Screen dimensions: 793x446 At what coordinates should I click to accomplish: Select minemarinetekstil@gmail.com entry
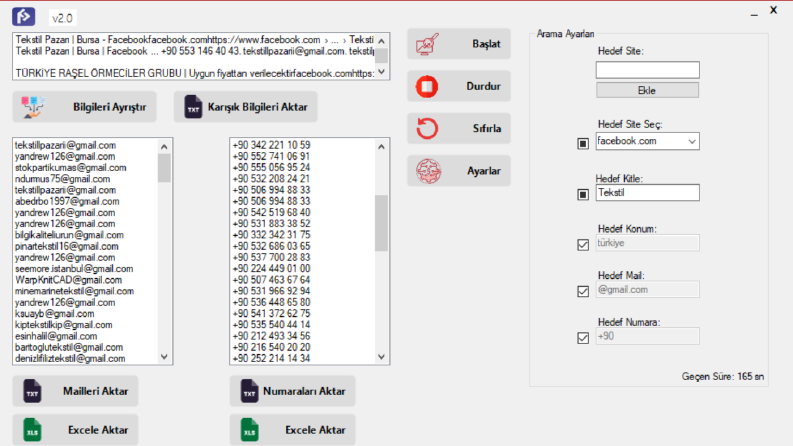74,291
